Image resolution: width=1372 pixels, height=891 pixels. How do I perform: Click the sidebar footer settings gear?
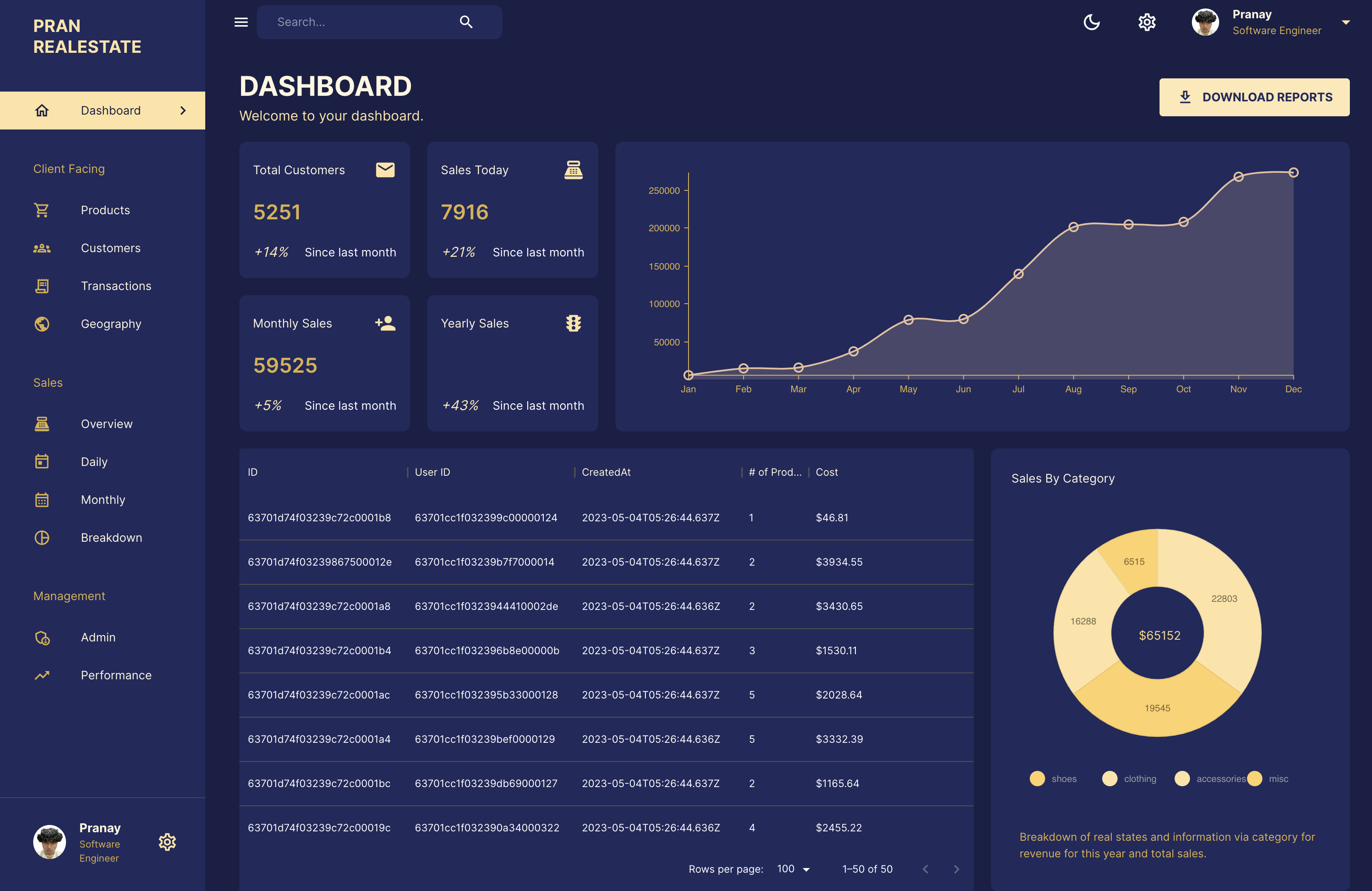167,842
